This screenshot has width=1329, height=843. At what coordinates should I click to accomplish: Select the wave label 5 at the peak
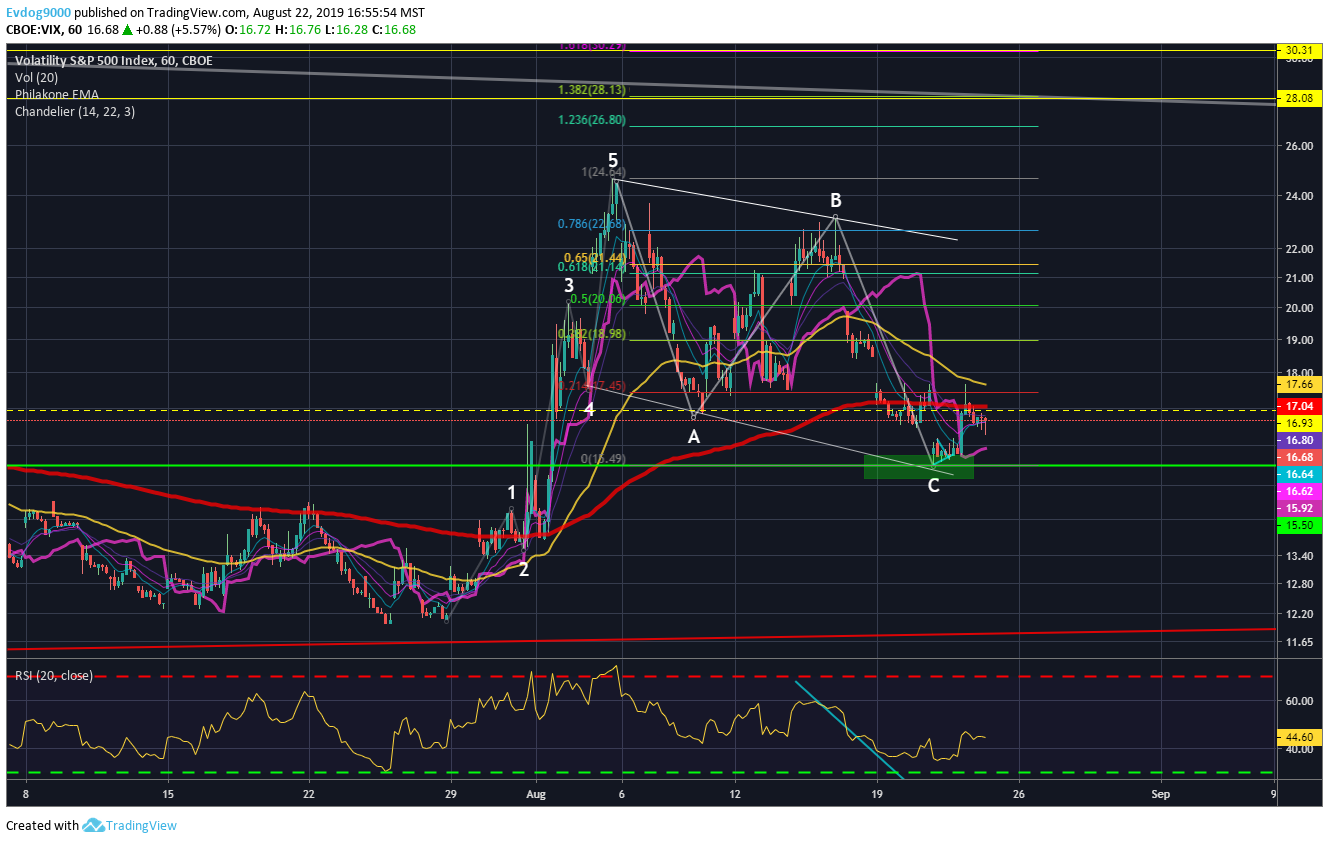point(613,160)
